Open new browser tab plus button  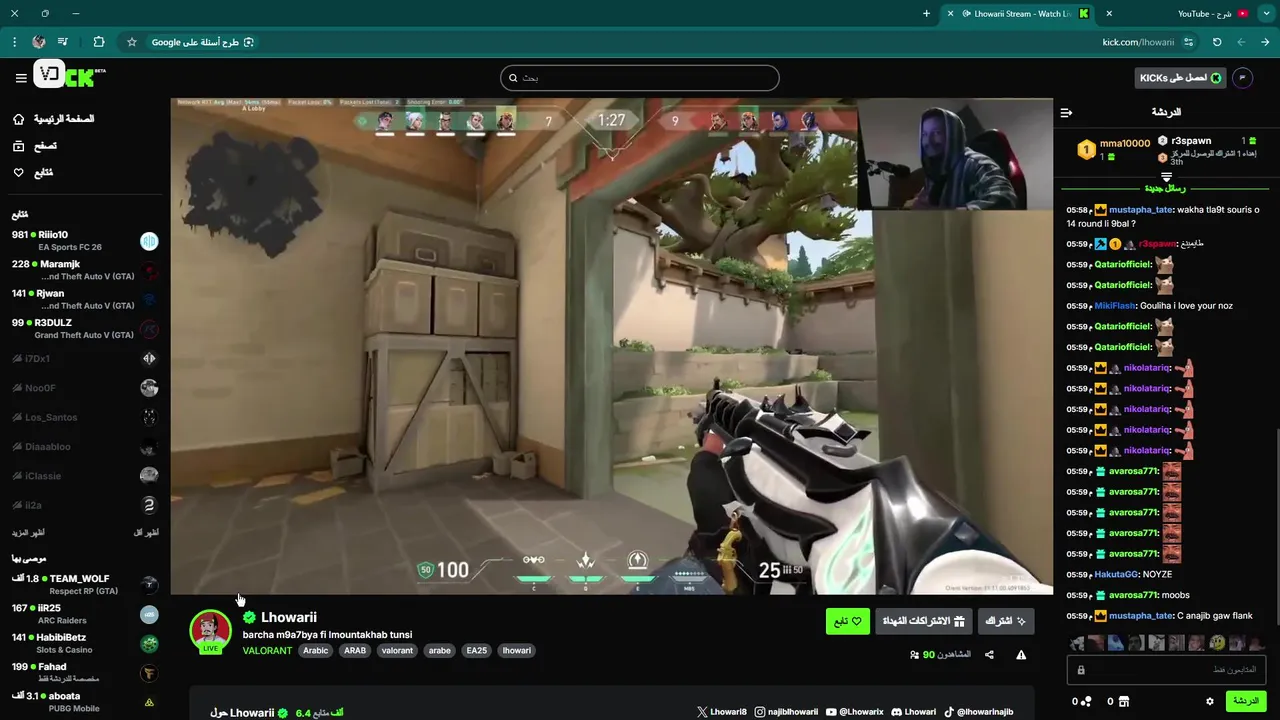pyautogui.click(x=926, y=14)
